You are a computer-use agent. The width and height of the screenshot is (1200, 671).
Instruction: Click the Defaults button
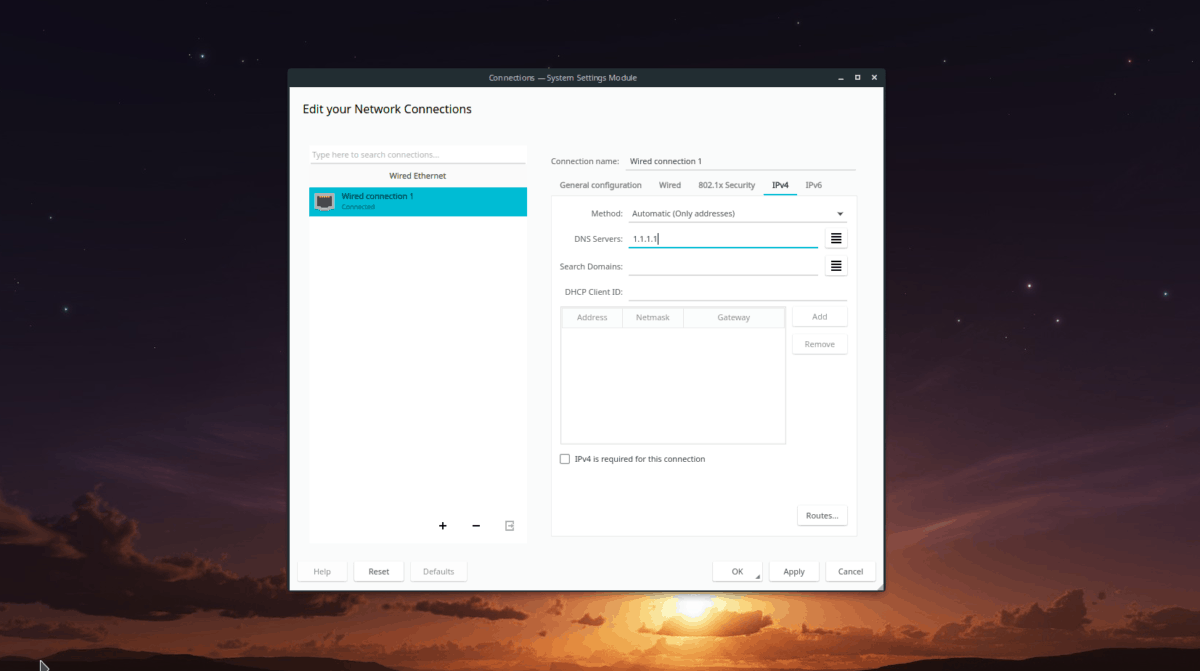(x=438, y=571)
